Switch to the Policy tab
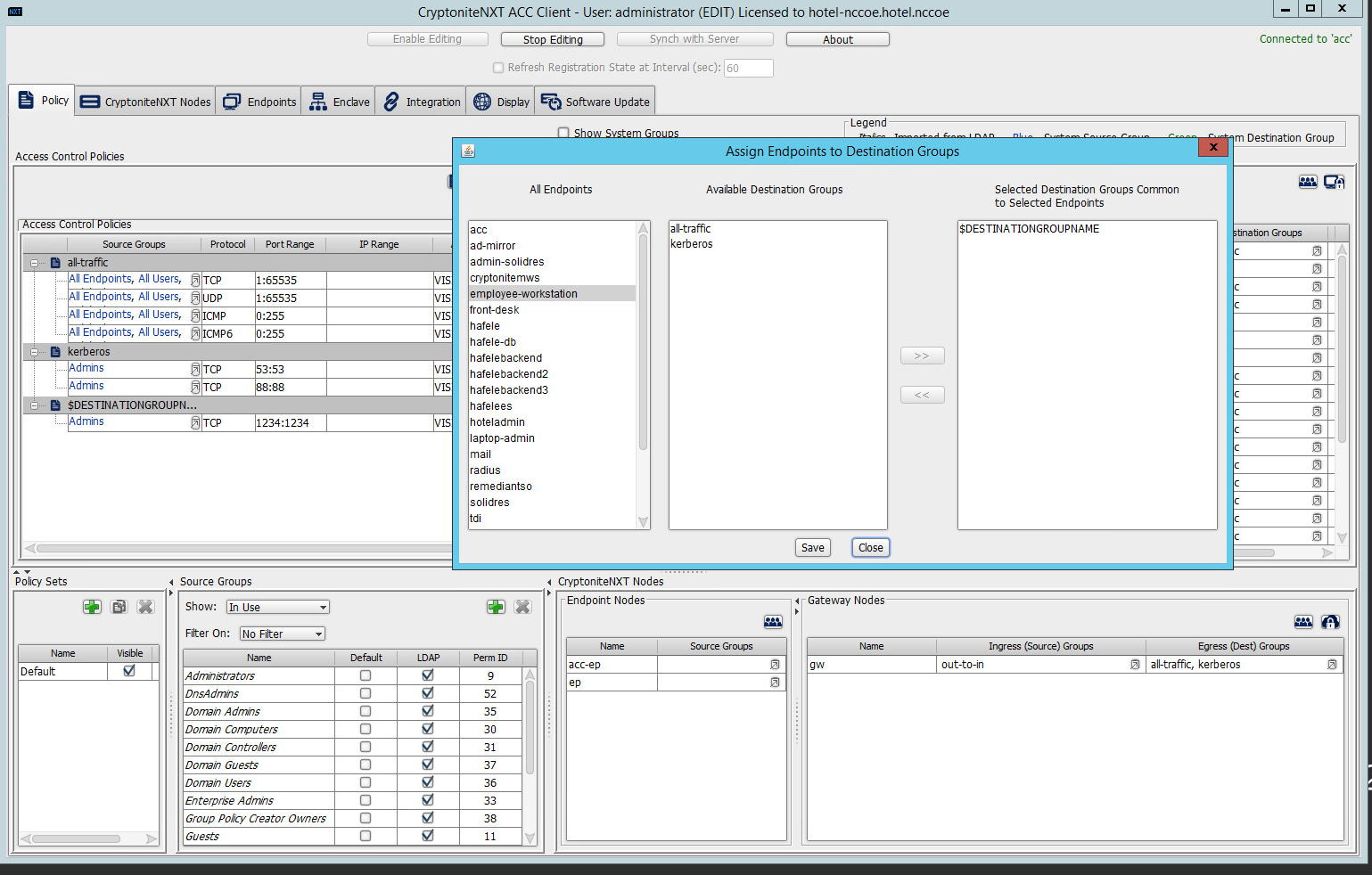This screenshot has width=1372, height=875. 42,100
